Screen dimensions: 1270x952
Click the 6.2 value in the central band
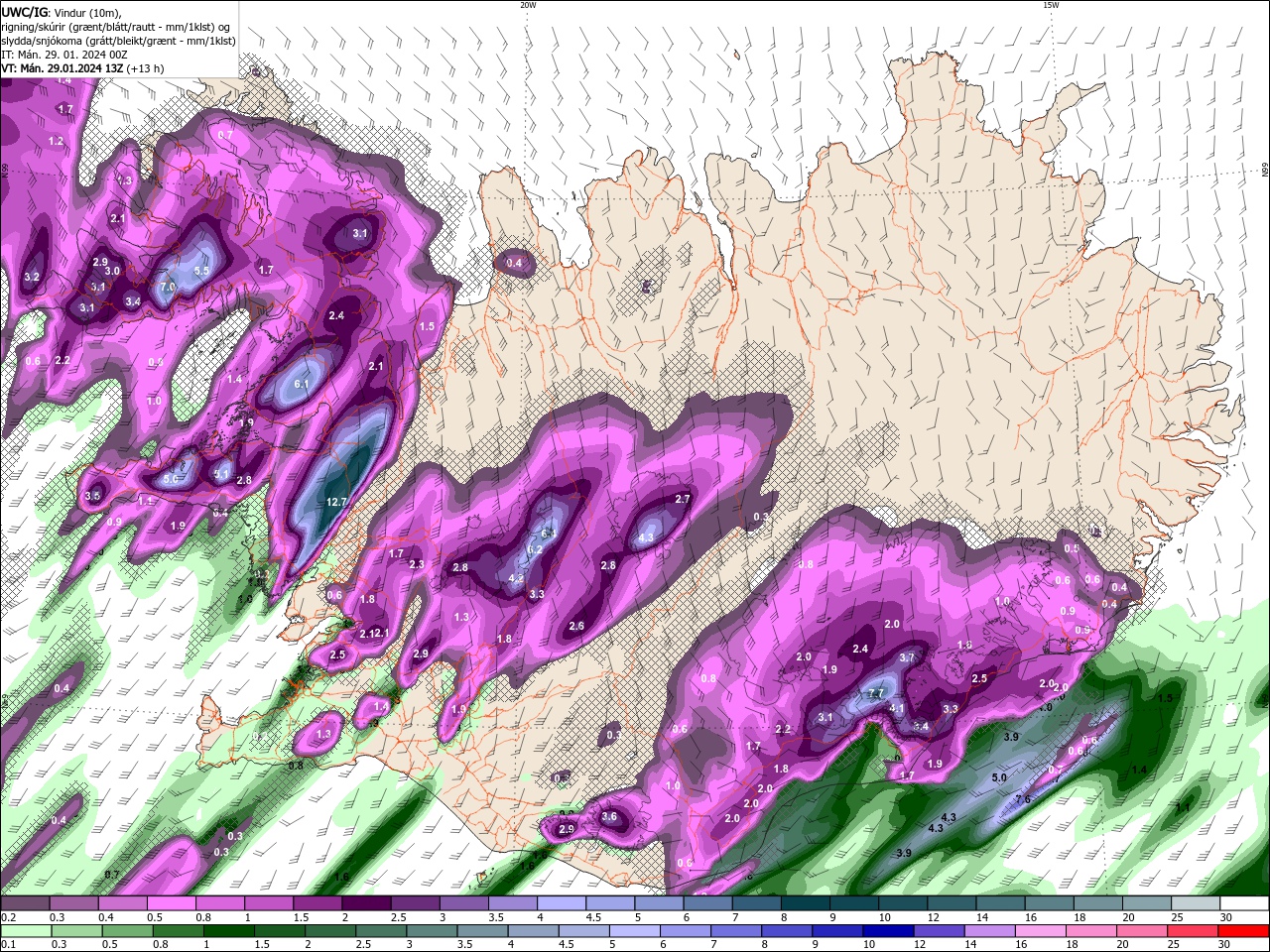coord(535,549)
